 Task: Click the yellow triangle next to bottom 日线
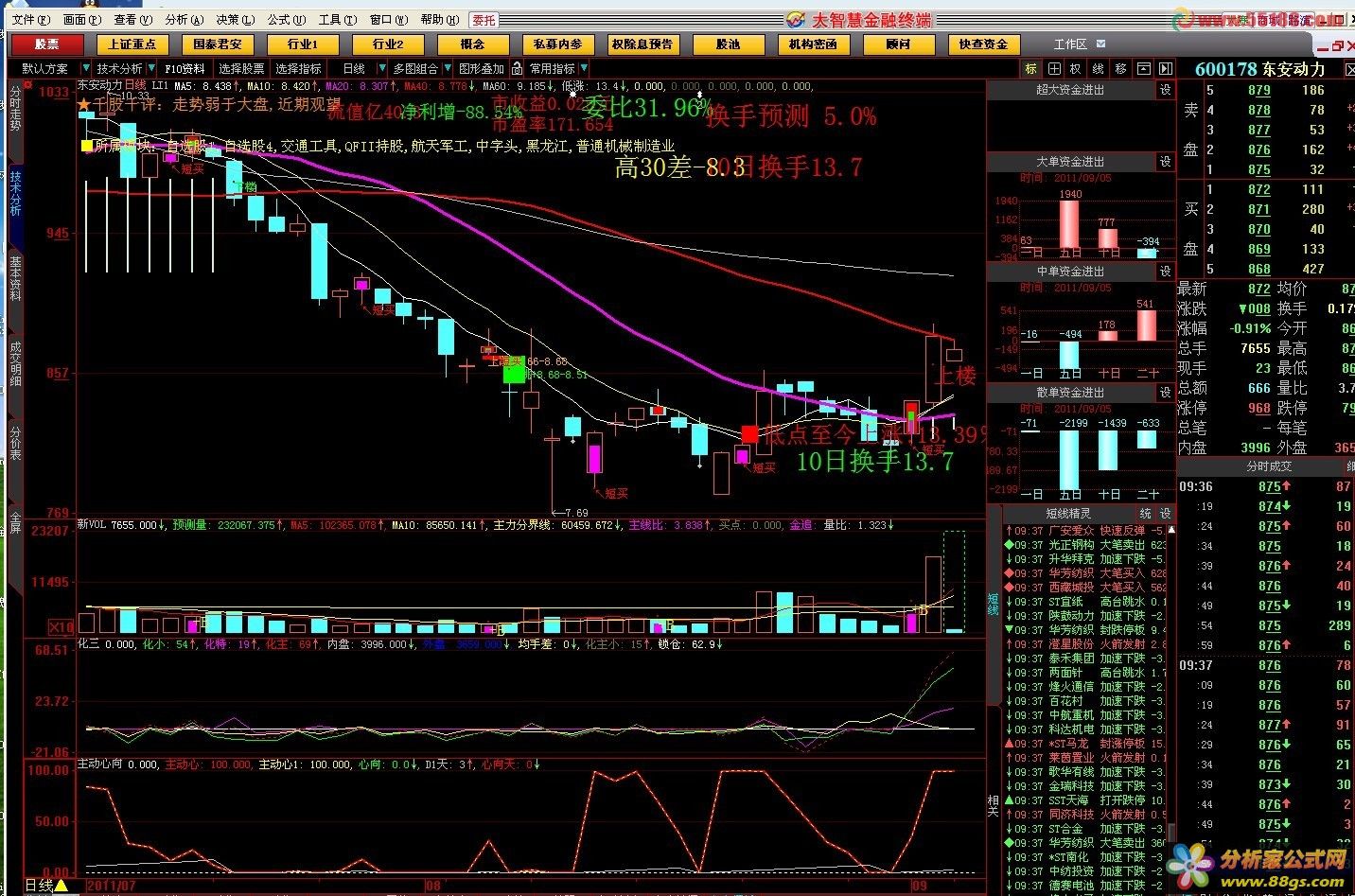coord(62,886)
